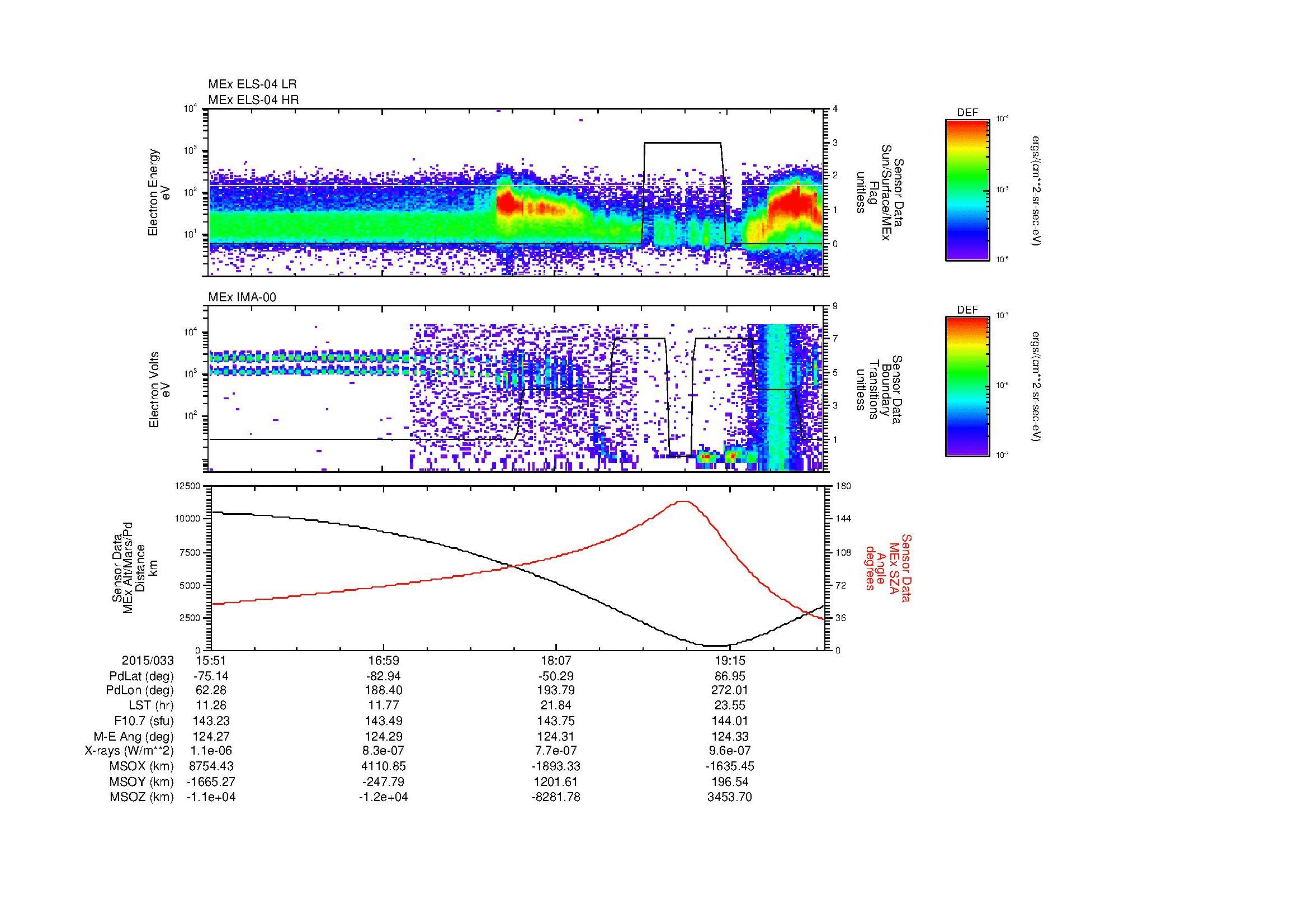
Task: Click the LST value '23.55'
Action: pyautogui.click(x=730, y=706)
